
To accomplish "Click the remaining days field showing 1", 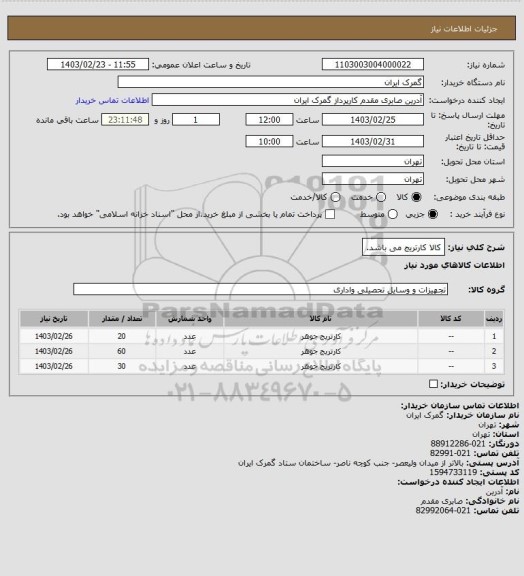I will point(196,120).
